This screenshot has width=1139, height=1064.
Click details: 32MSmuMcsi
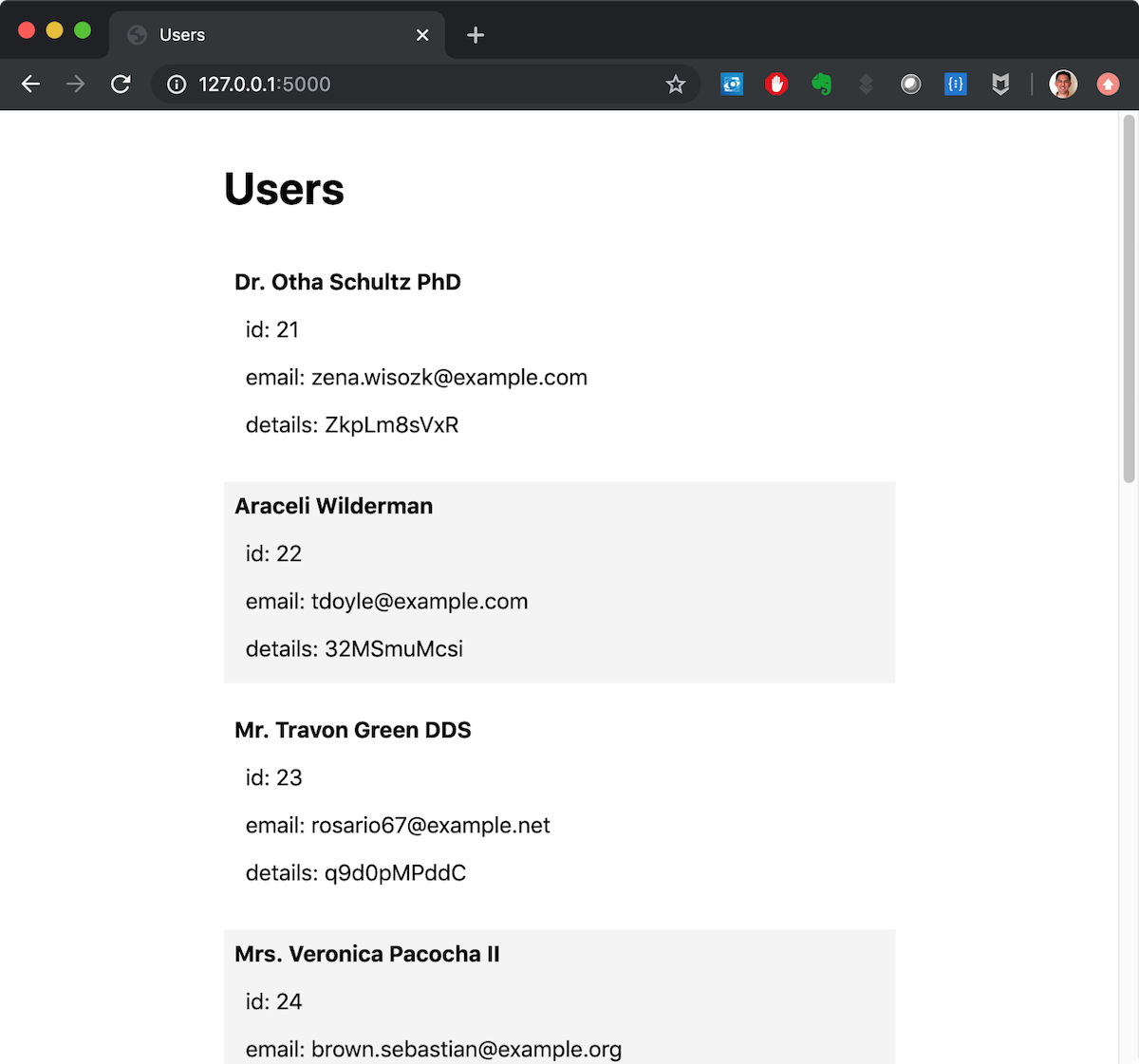354,649
